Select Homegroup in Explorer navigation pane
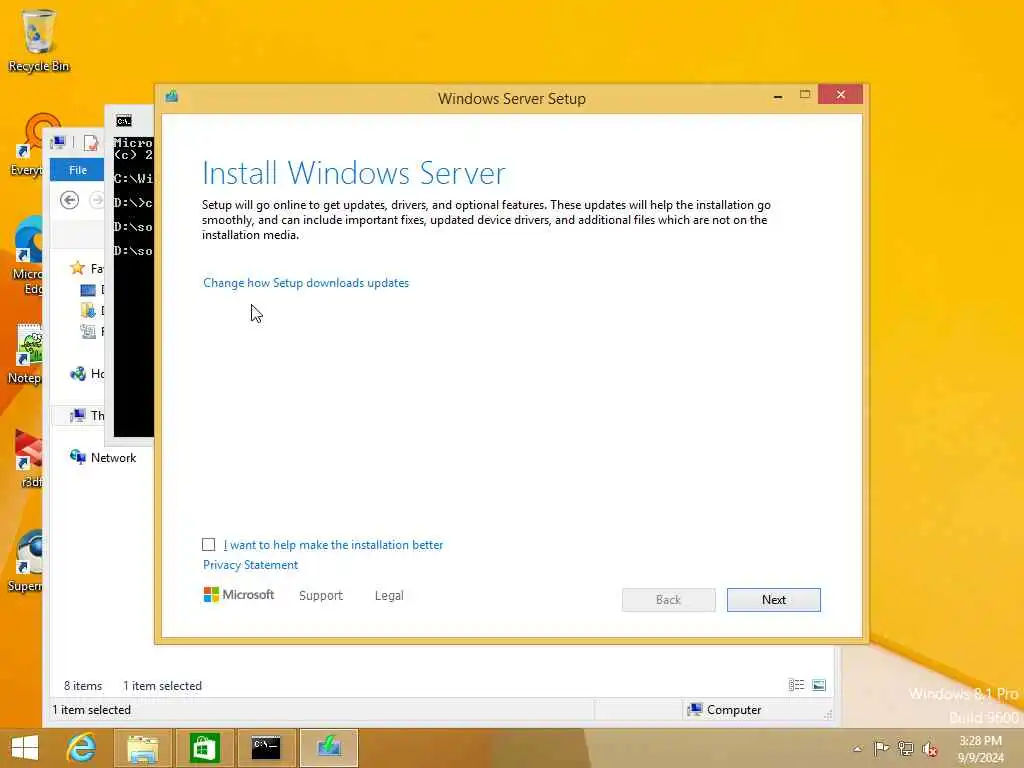Viewport: 1024px width, 768px height. pos(88,374)
